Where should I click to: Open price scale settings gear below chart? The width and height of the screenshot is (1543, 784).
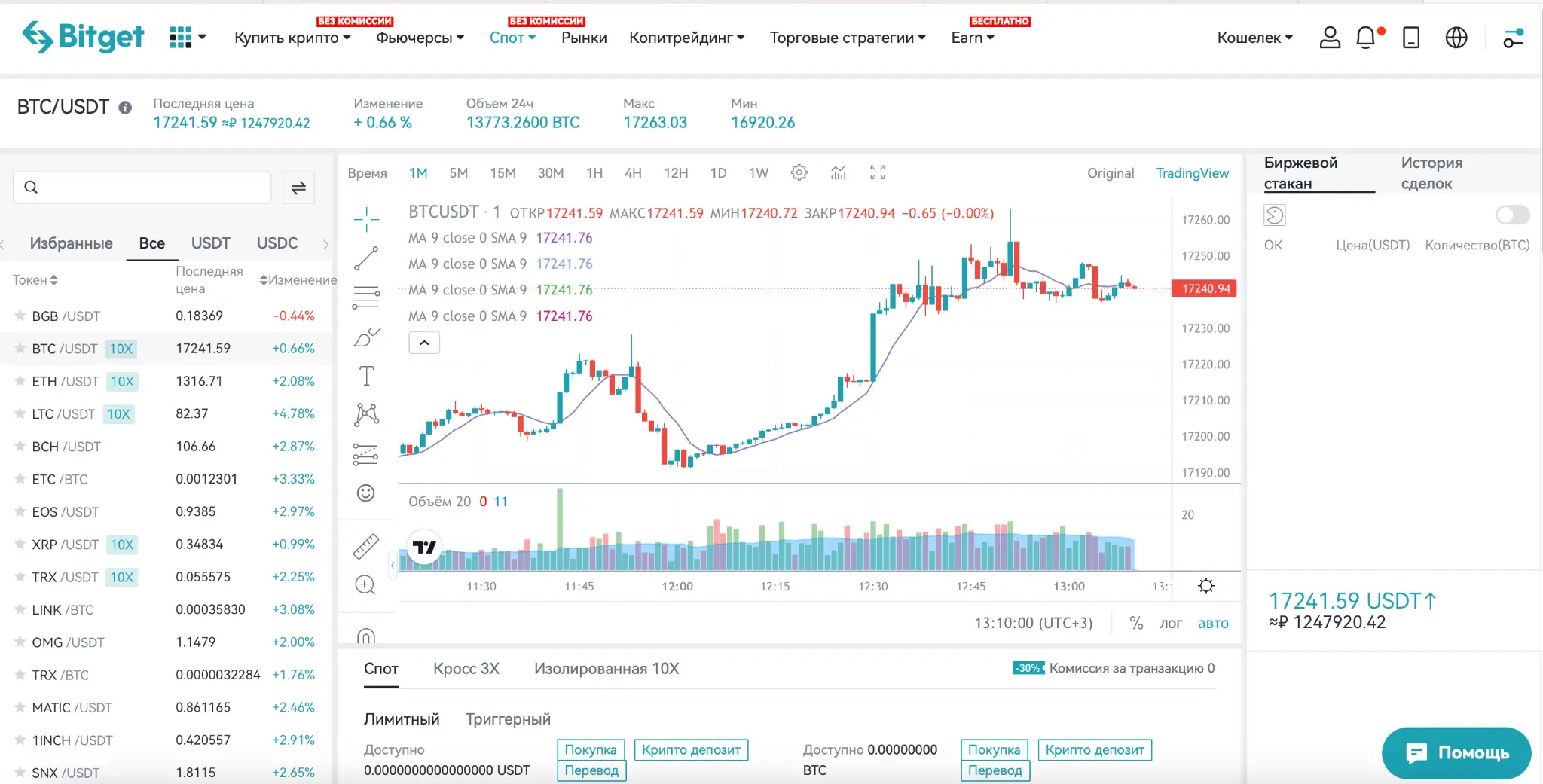(x=1205, y=586)
